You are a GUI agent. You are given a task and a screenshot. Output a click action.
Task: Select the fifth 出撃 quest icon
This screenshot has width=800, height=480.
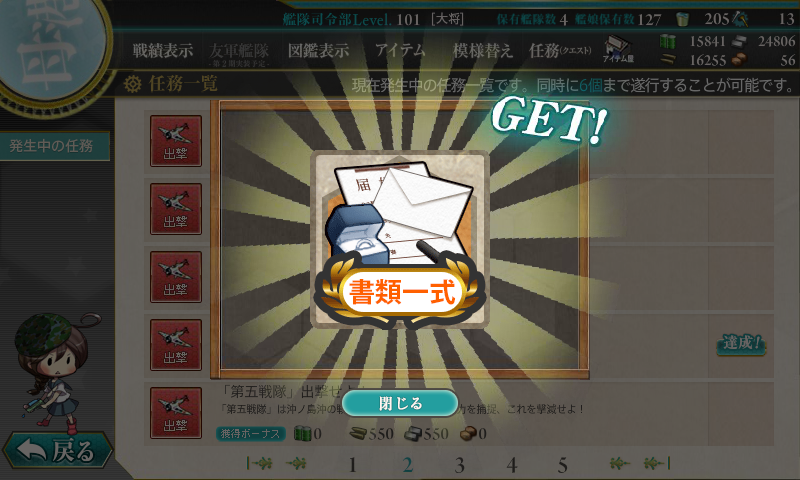(176, 413)
